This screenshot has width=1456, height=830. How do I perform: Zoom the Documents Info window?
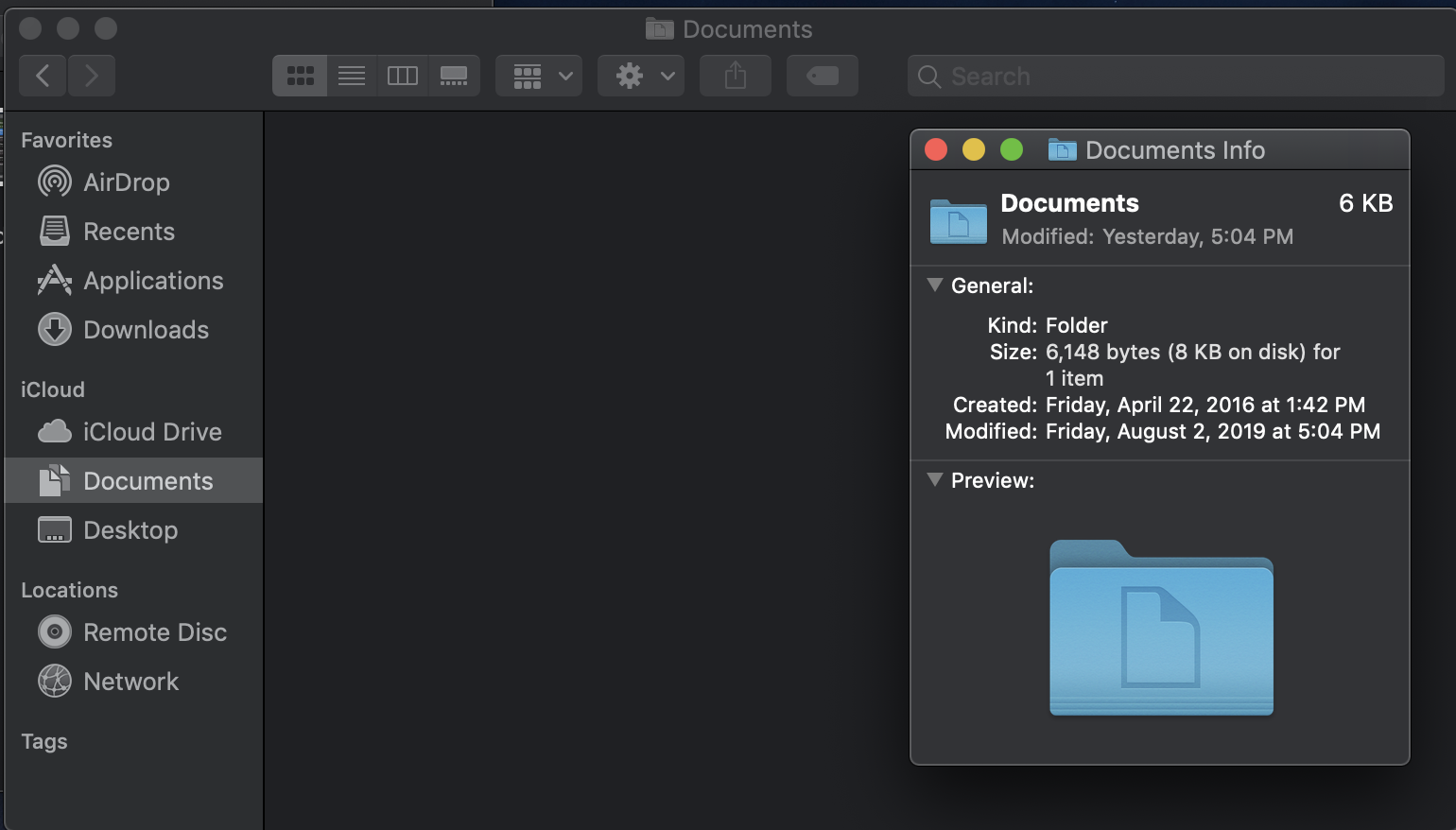(1012, 149)
